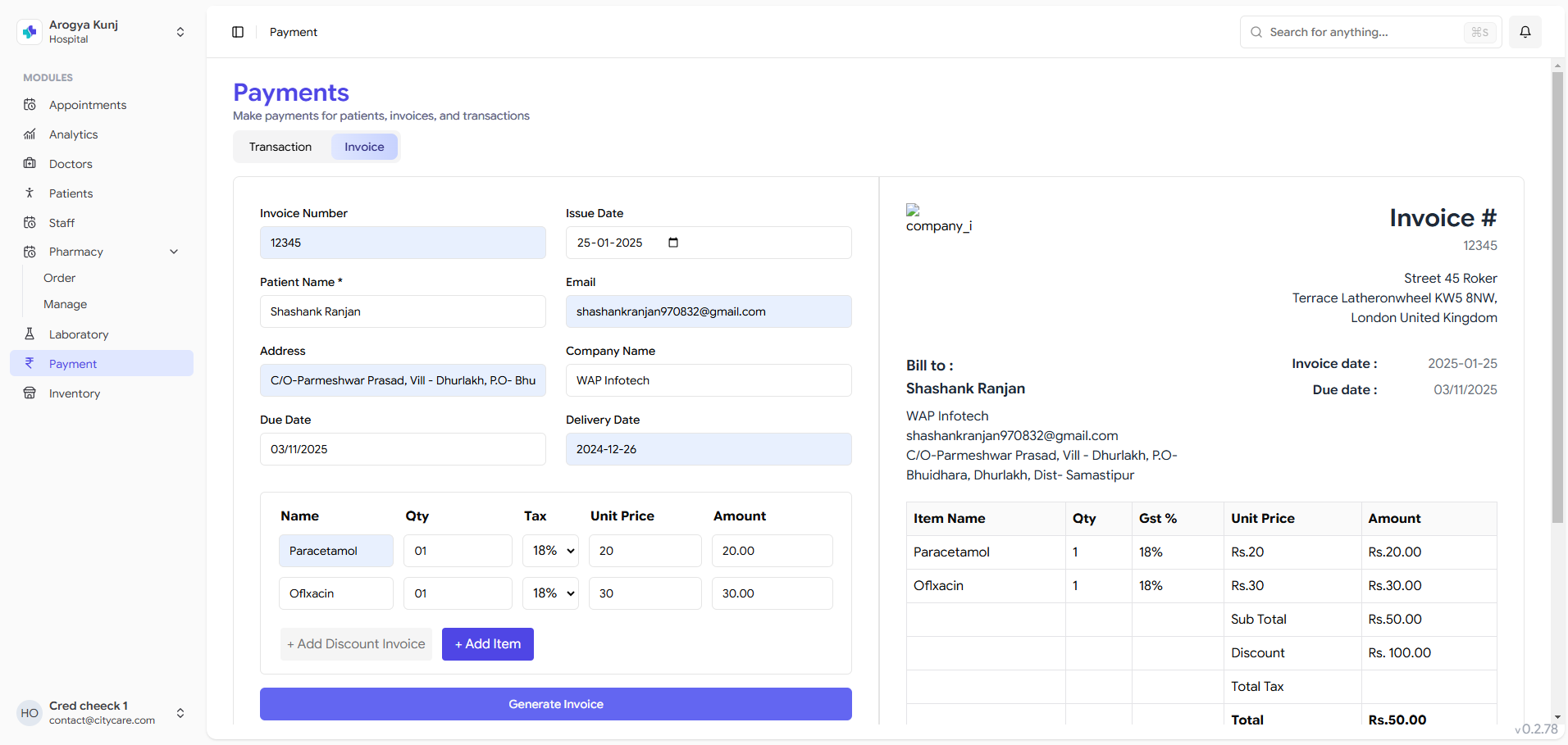Click the Invoice Number field
Screen dimensions: 1568x745
point(403,243)
